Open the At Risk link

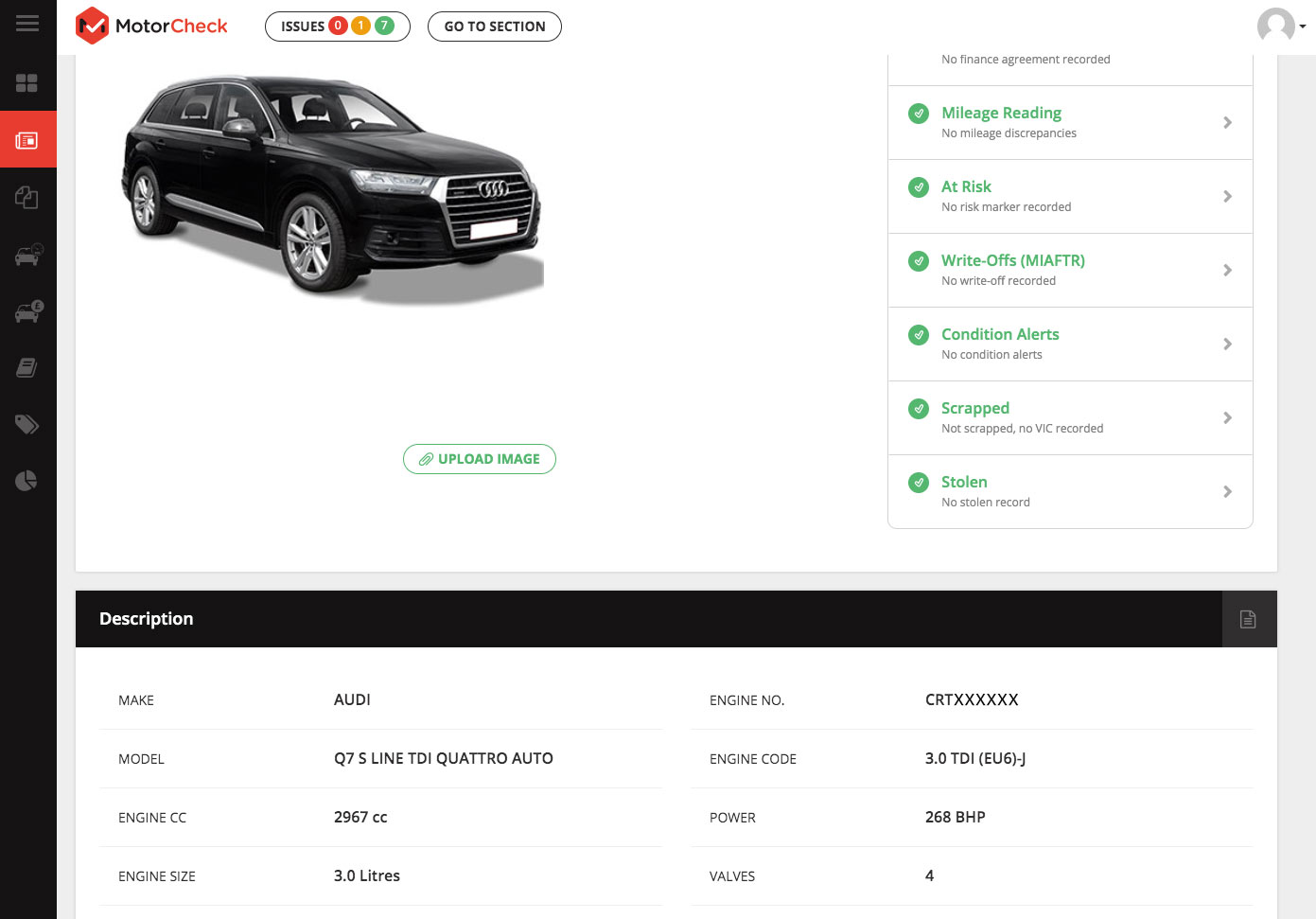coord(966,186)
